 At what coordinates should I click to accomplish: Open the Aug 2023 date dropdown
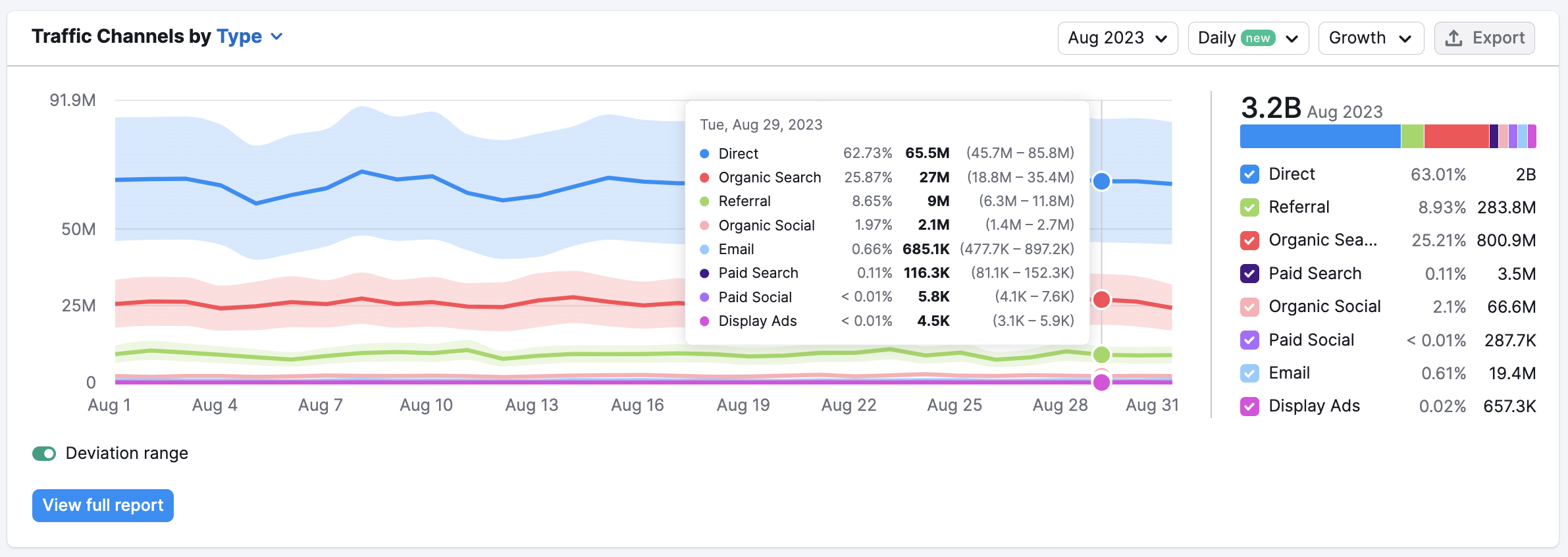point(1117,38)
